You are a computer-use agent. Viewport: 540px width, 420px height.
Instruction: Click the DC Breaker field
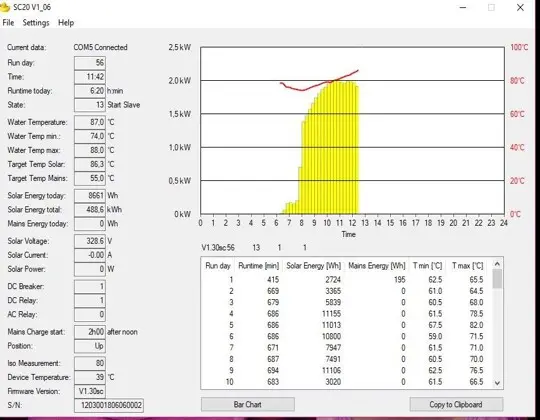(x=90, y=286)
